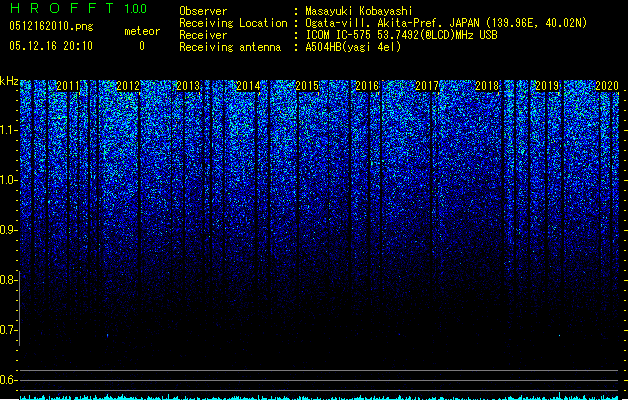Click the 2020 time marker
629x400 pixels.
click(x=607, y=86)
